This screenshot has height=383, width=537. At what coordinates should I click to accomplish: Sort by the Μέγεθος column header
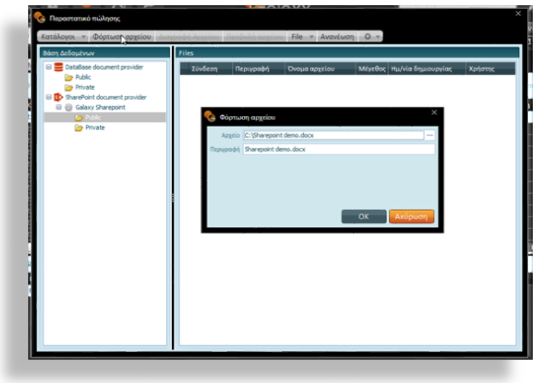pos(372,69)
